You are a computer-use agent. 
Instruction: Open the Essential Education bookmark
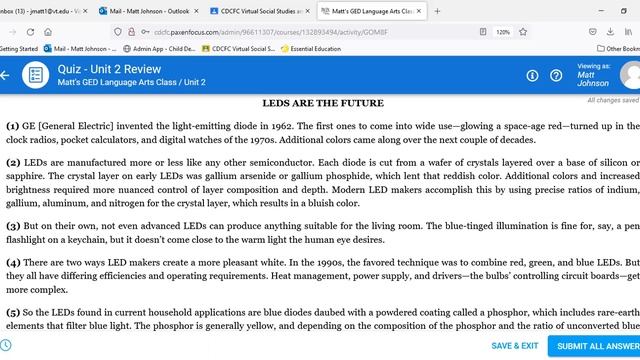click(x=311, y=49)
